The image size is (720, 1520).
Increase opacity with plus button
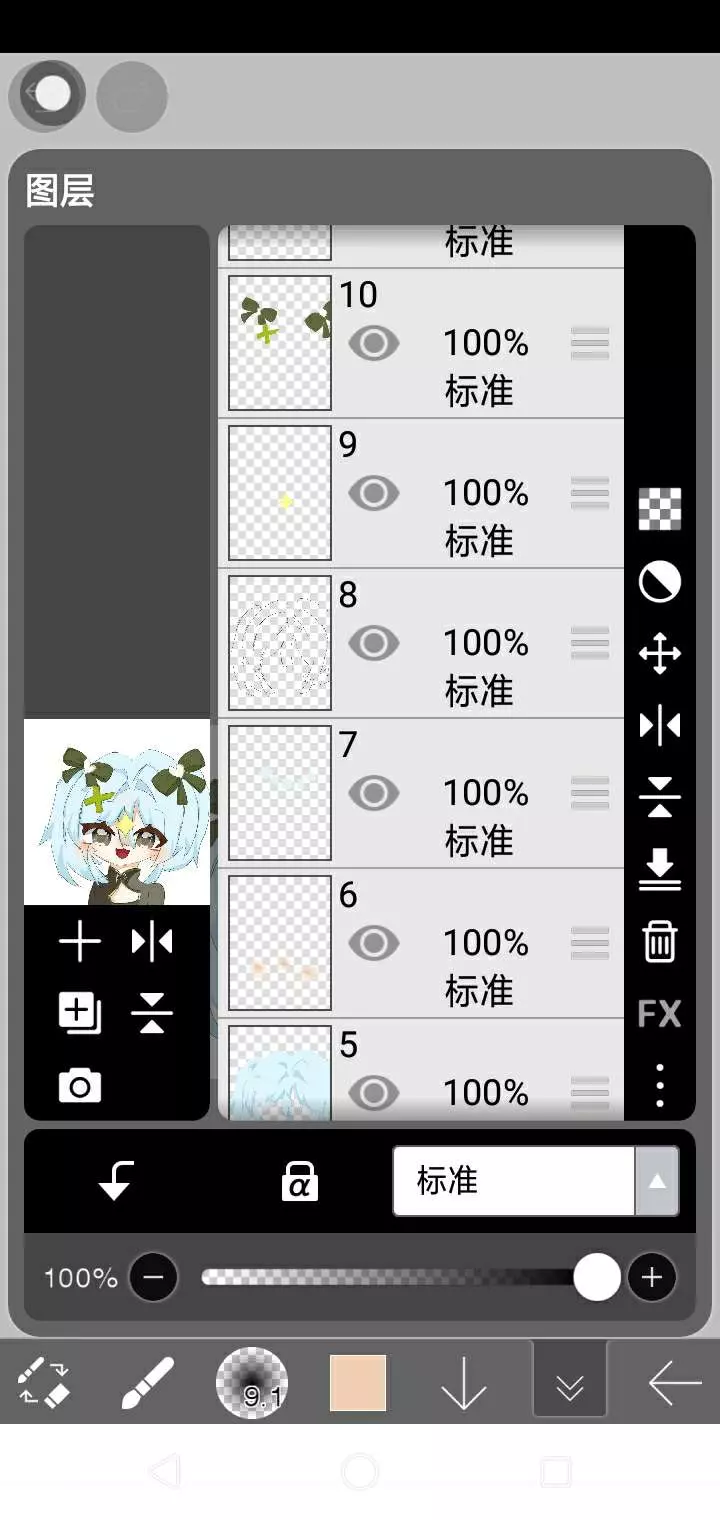click(x=652, y=1277)
